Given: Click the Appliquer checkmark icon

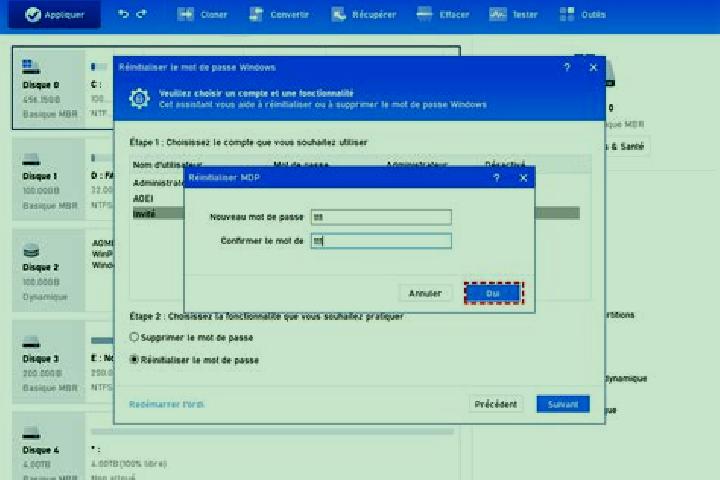Looking at the screenshot, I should pos(33,15).
